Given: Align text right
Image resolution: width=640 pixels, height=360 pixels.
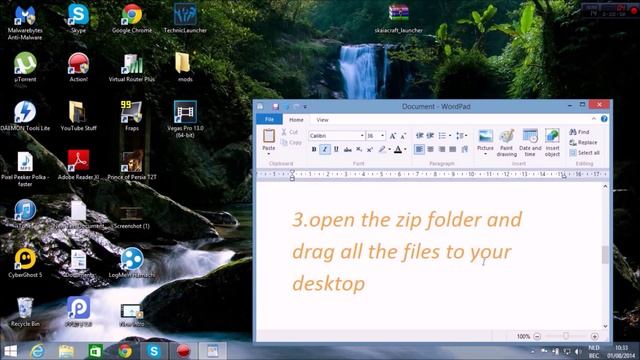Looking at the screenshot, I should click(442, 149).
